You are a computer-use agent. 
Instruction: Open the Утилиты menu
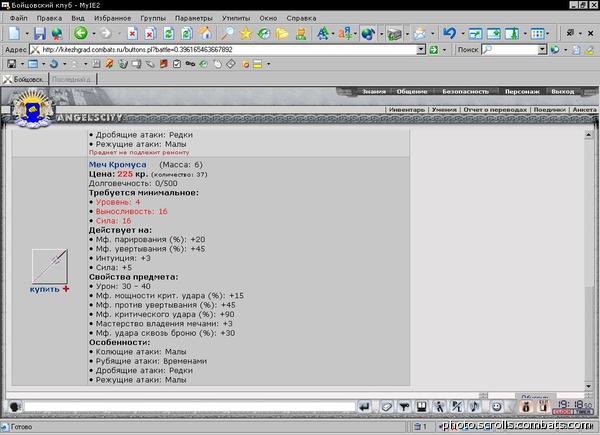point(236,18)
